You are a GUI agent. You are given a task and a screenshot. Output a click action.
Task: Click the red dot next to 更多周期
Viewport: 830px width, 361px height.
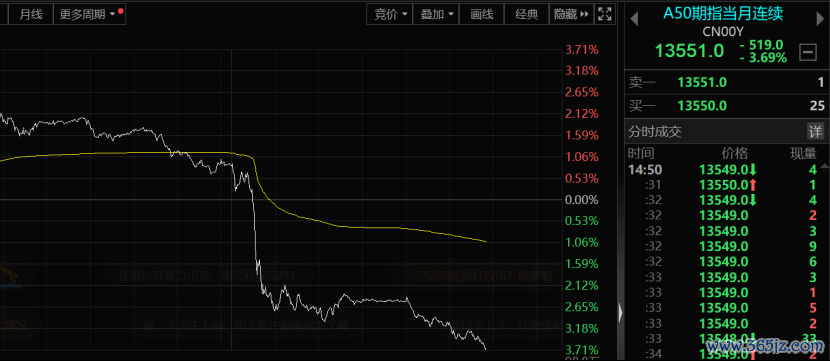click(121, 11)
